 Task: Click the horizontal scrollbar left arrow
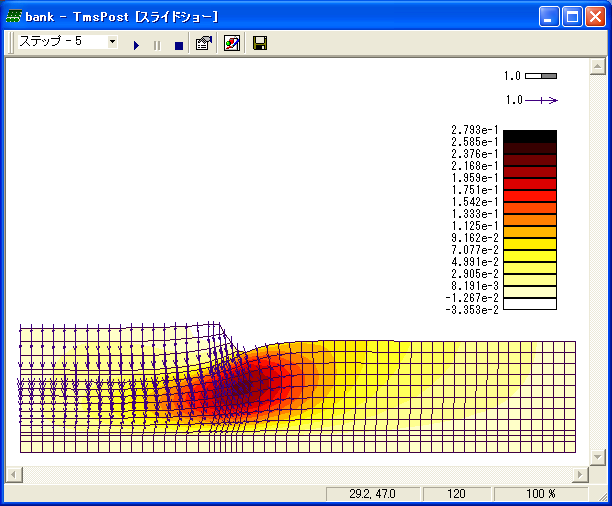click(14, 474)
